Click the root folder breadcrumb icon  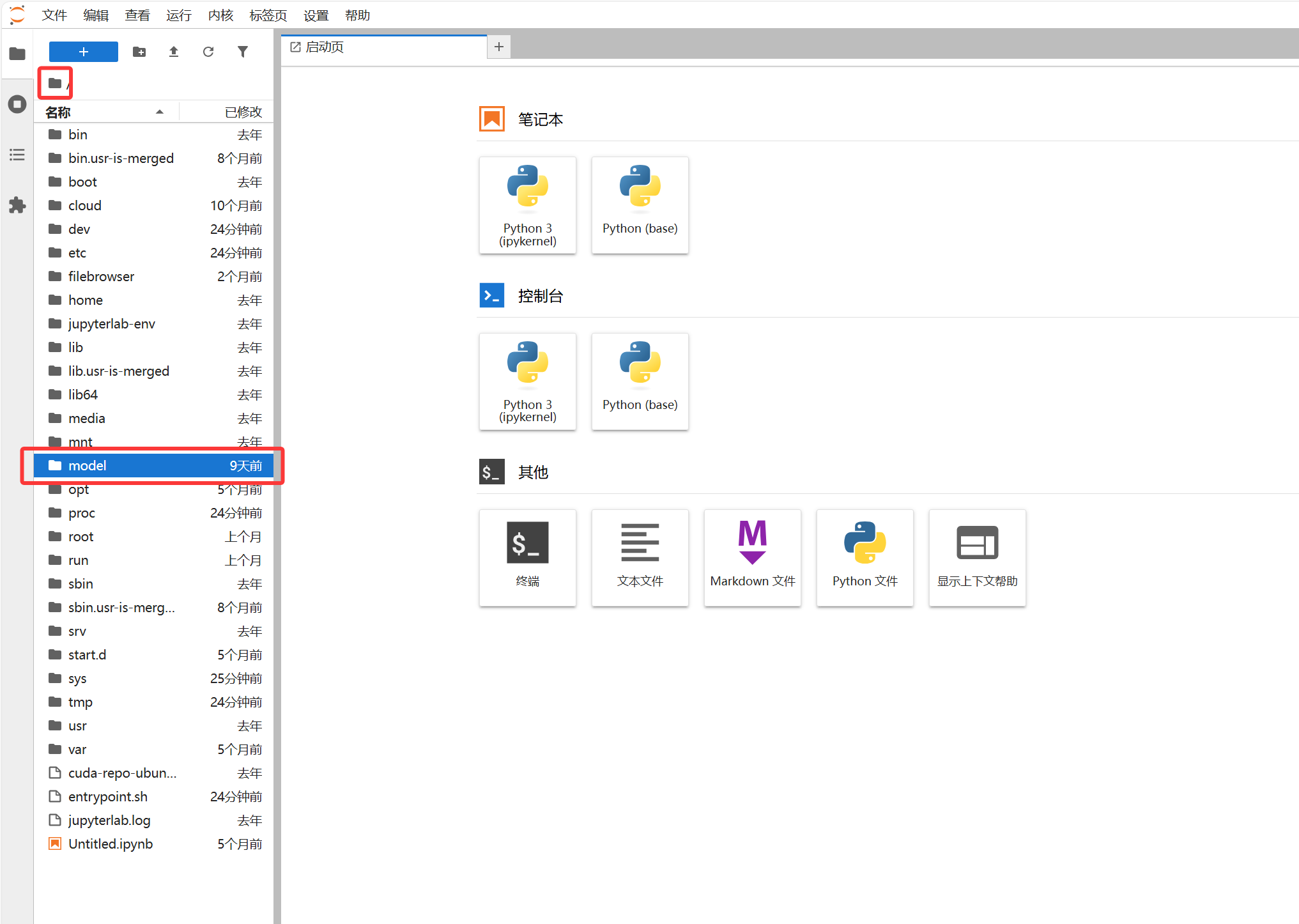[55, 83]
